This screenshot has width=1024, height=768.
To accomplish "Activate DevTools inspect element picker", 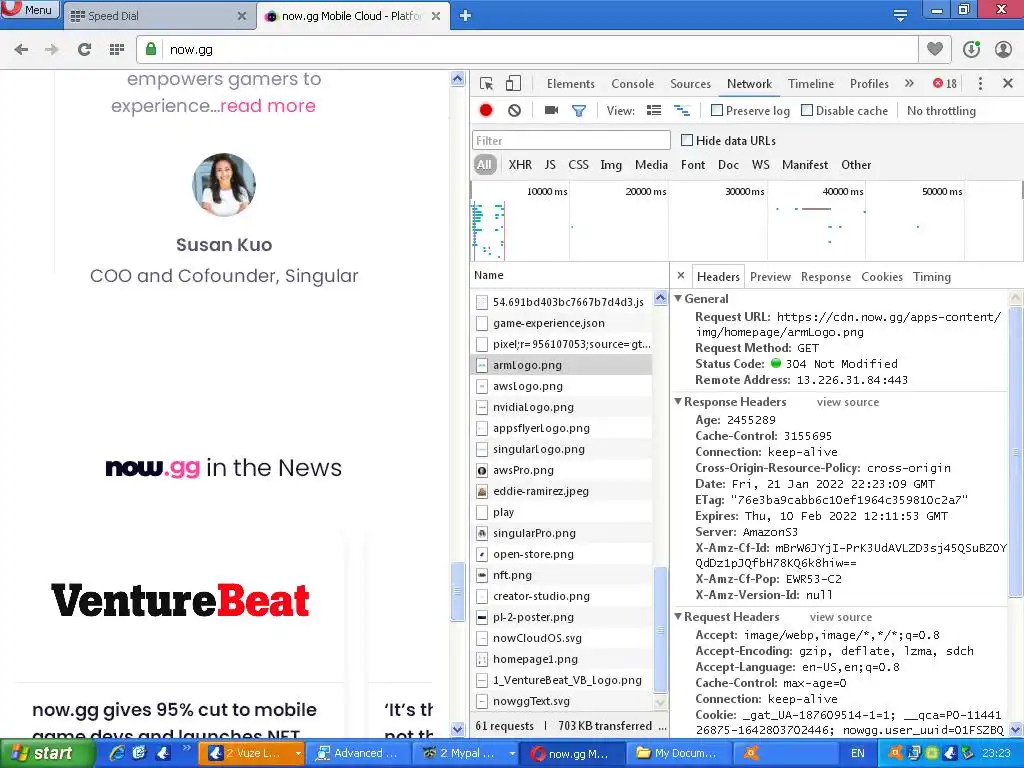I will (x=486, y=84).
